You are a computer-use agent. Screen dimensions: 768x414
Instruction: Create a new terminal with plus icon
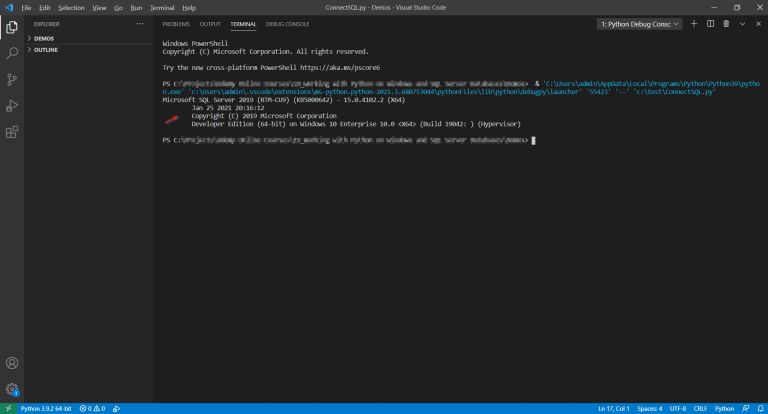694,24
